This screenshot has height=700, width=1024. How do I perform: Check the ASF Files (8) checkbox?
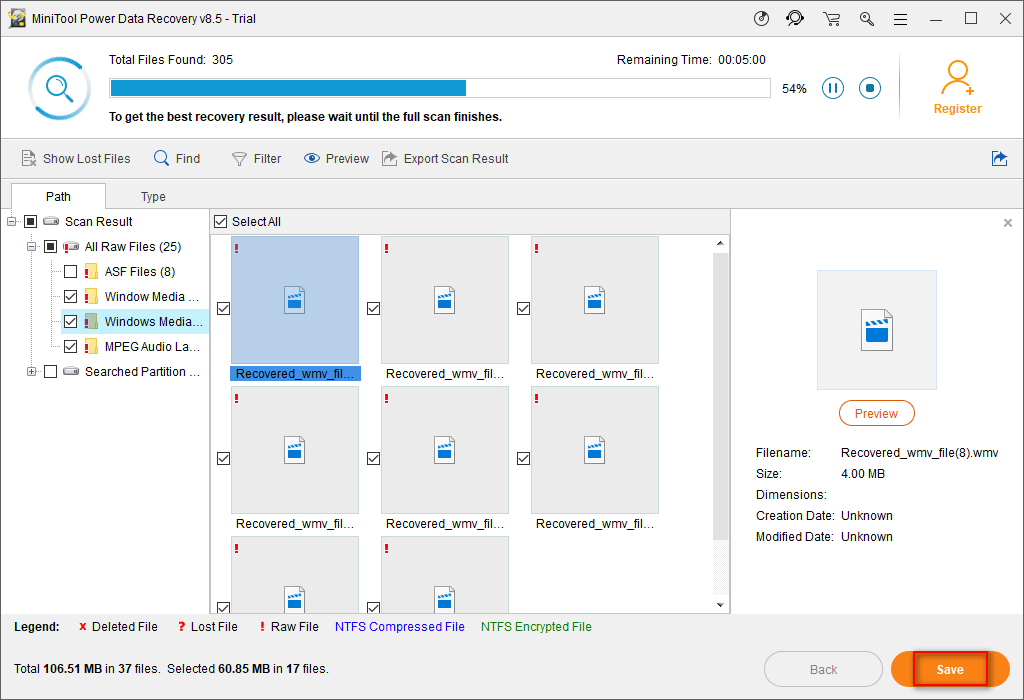click(71, 272)
